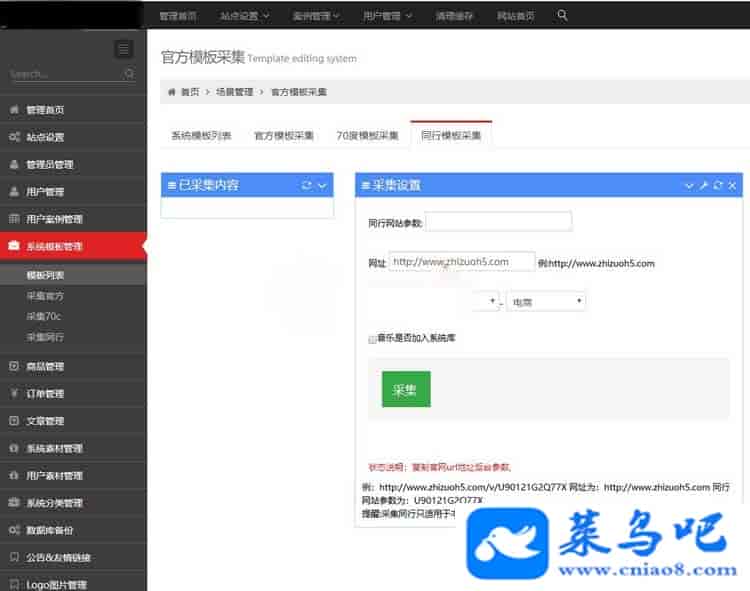Click the refresh icon in 已采集内容 panel
This screenshot has width=750, height=591.
[x=307, y=185]
